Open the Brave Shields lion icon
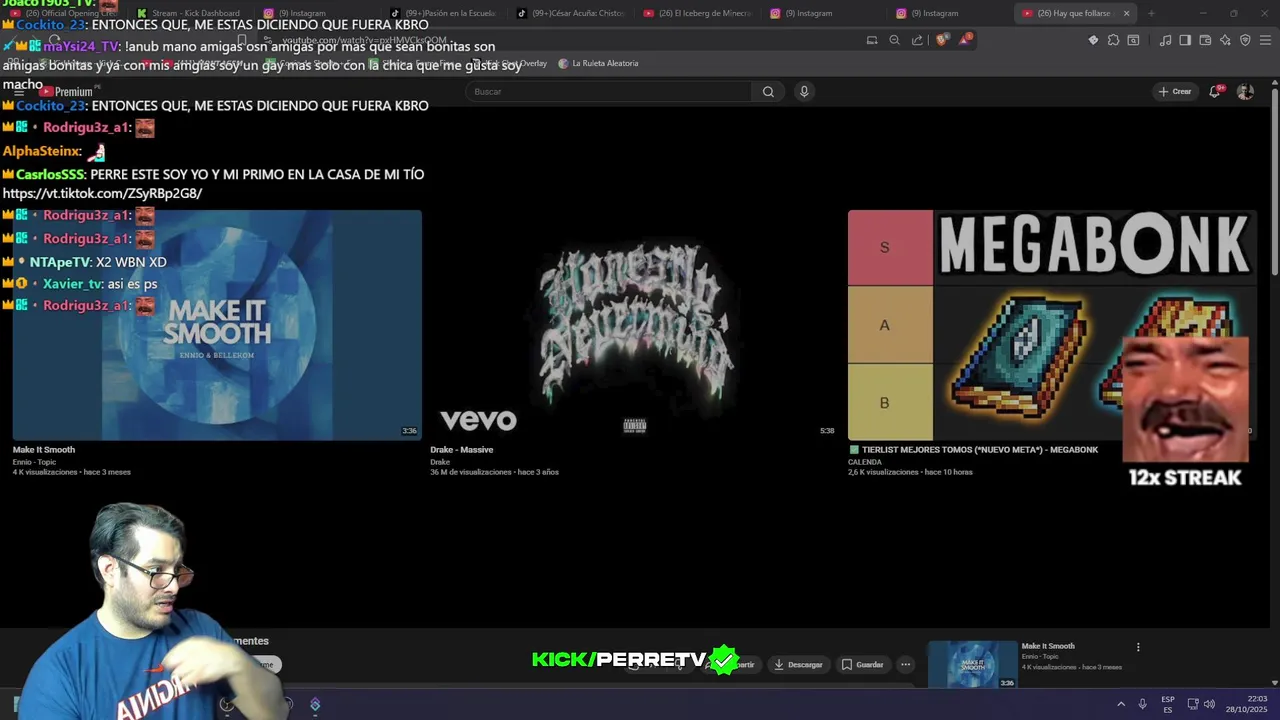The image size is (1280, 720). click(942, 40)
